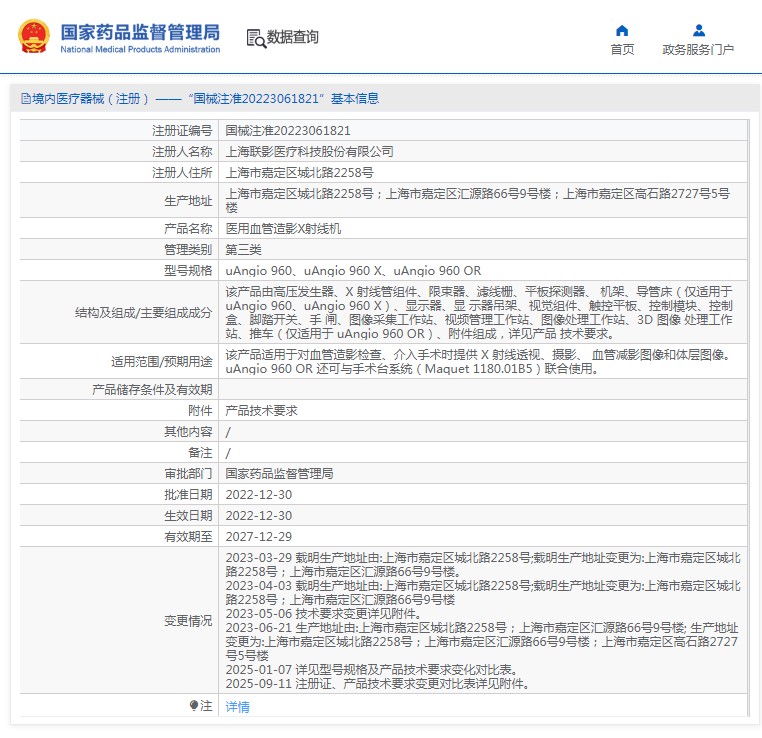The width and height of the screenshot is (762, 738).
Task: Click the product name 医用血管造影X射线机
Action: [x=283, y=229]
